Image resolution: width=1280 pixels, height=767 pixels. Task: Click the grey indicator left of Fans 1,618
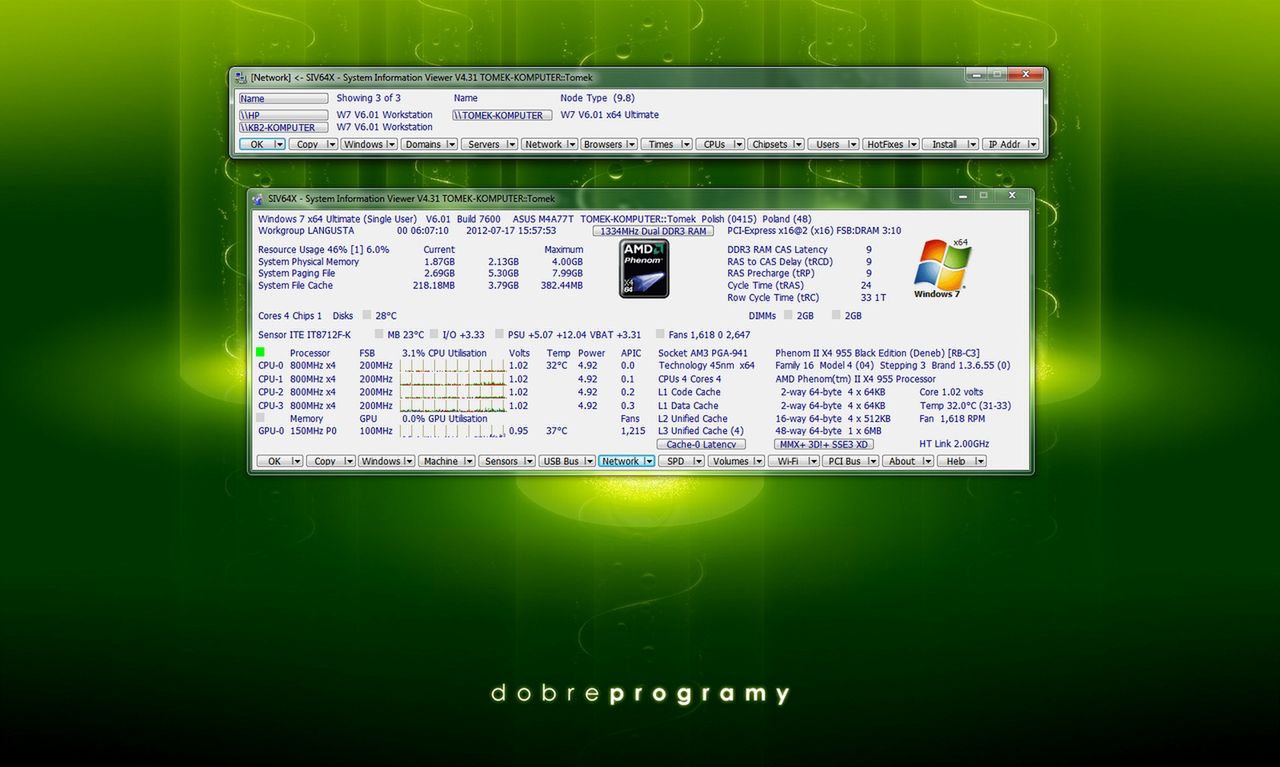coord(660,334)
